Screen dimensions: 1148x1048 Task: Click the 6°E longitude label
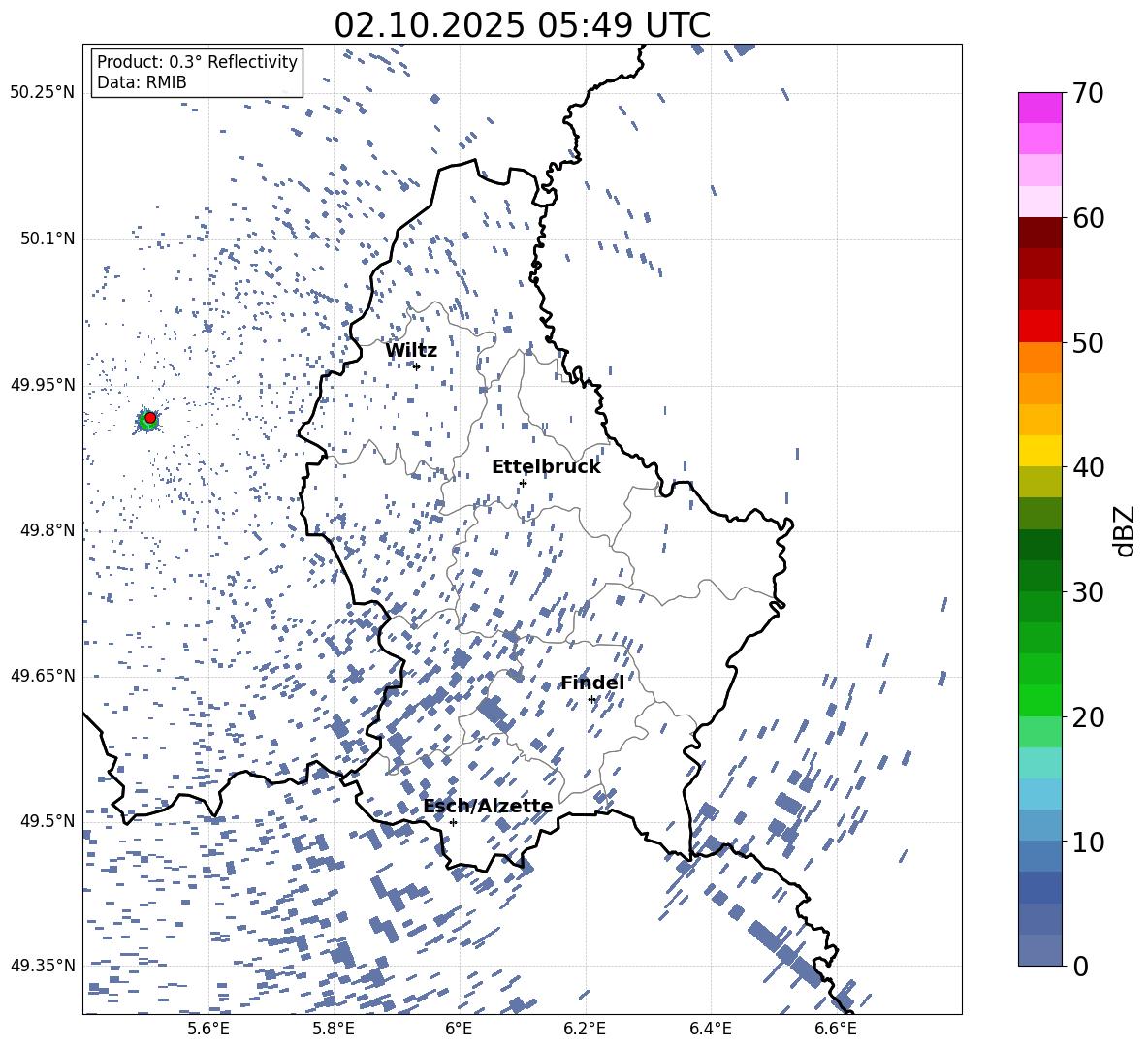[459, 1029]
